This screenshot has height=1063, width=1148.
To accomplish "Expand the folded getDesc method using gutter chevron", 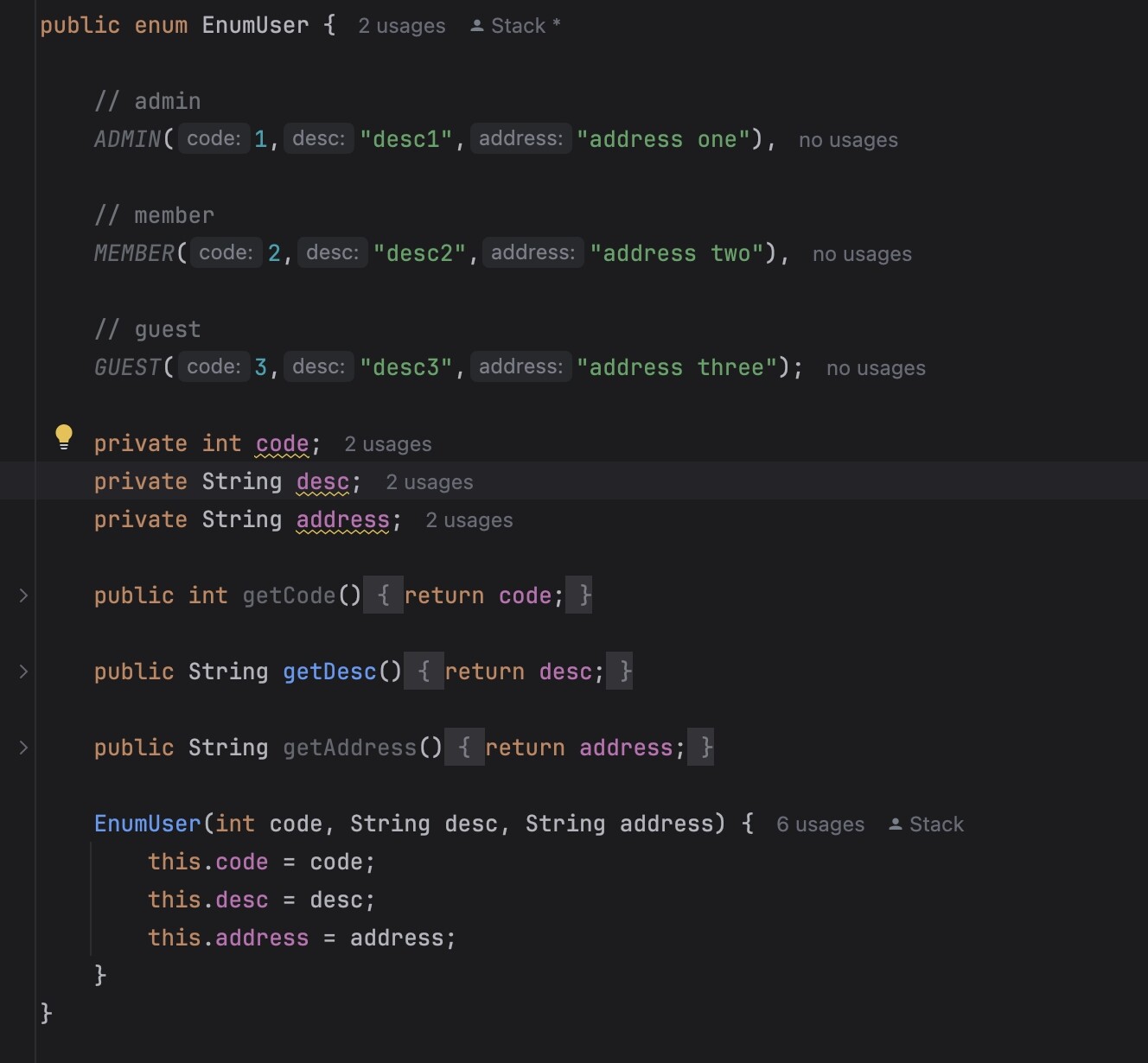I will [23, 672].
